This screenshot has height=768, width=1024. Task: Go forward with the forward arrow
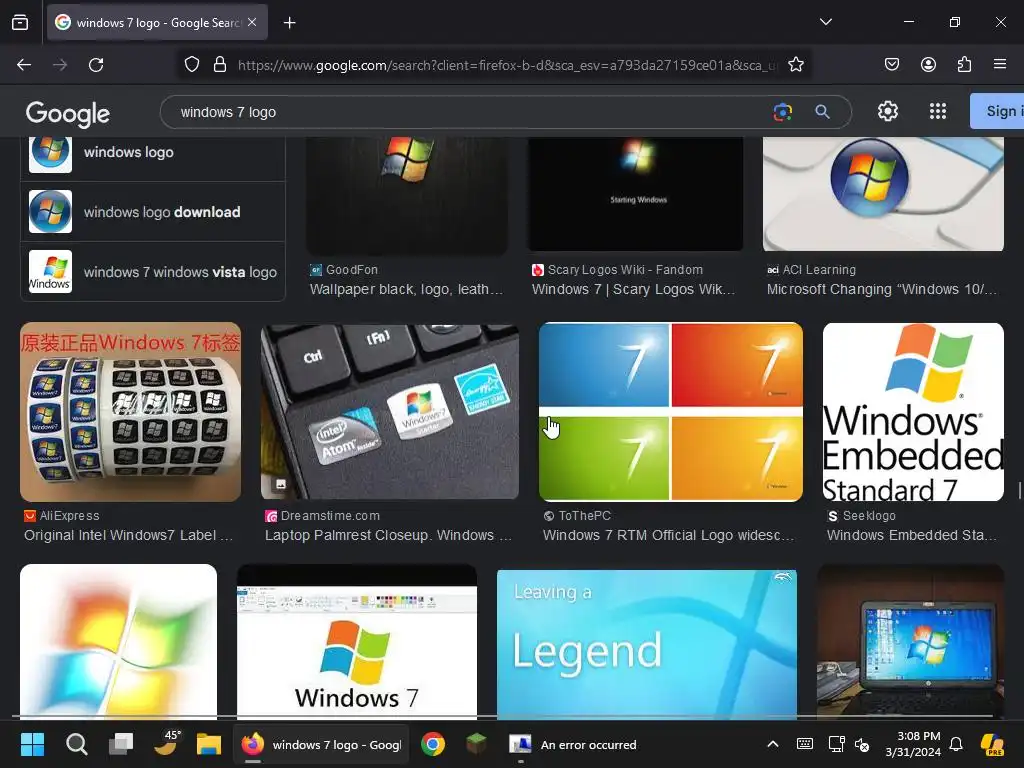60,65
